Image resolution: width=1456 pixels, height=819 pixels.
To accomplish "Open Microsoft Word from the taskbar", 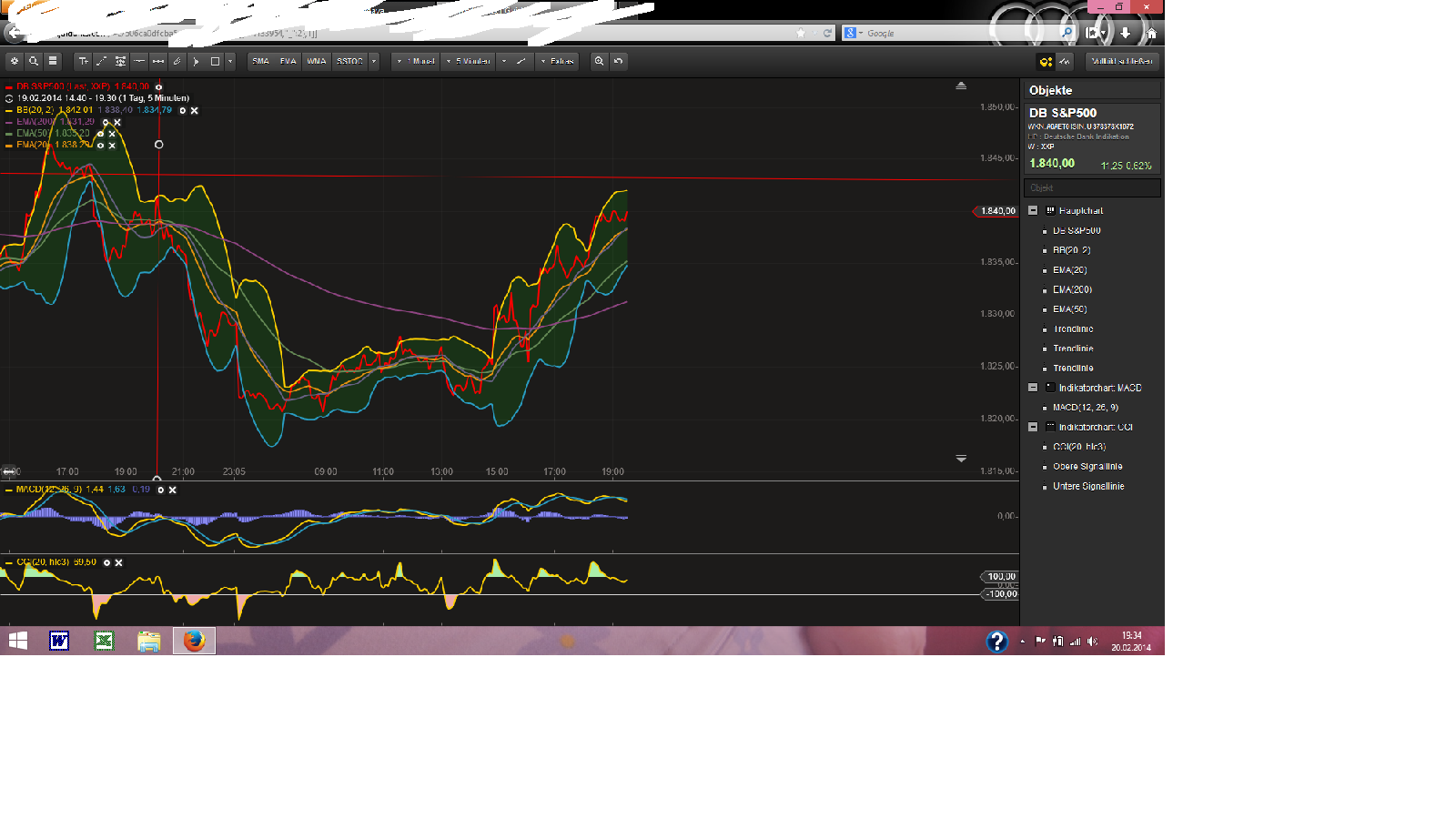I will click(x=59, y=641).
